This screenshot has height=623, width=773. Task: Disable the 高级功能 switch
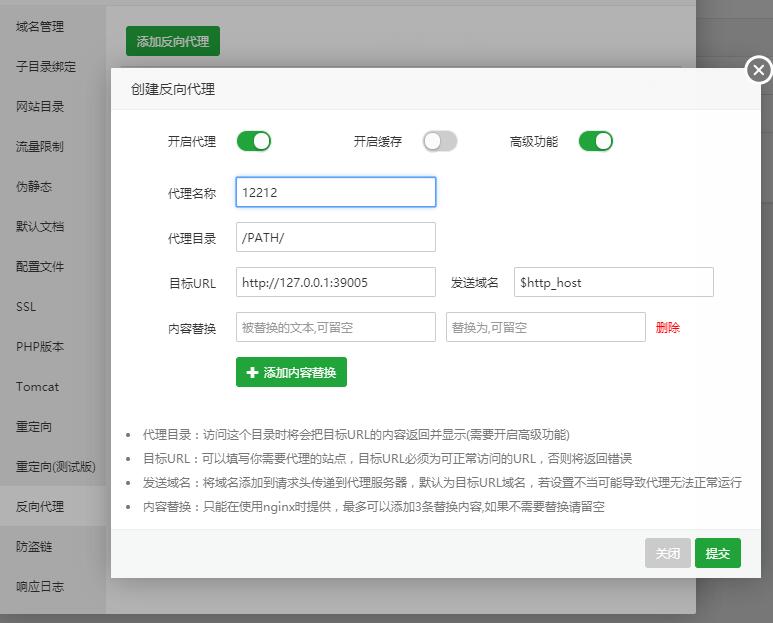pyautogui.click(x=596, y=141)
